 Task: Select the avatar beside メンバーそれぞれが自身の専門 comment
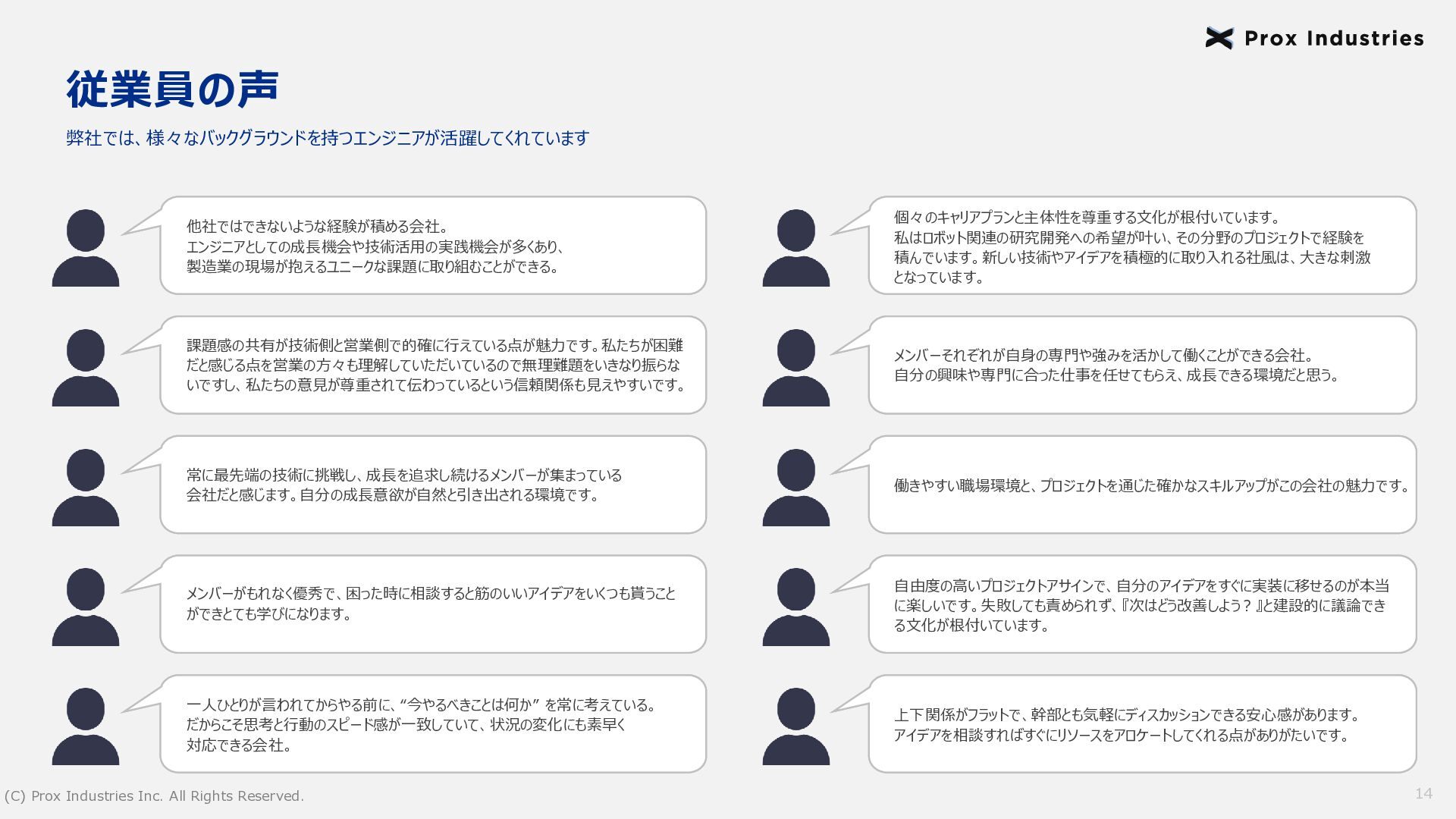pos(796,368)
